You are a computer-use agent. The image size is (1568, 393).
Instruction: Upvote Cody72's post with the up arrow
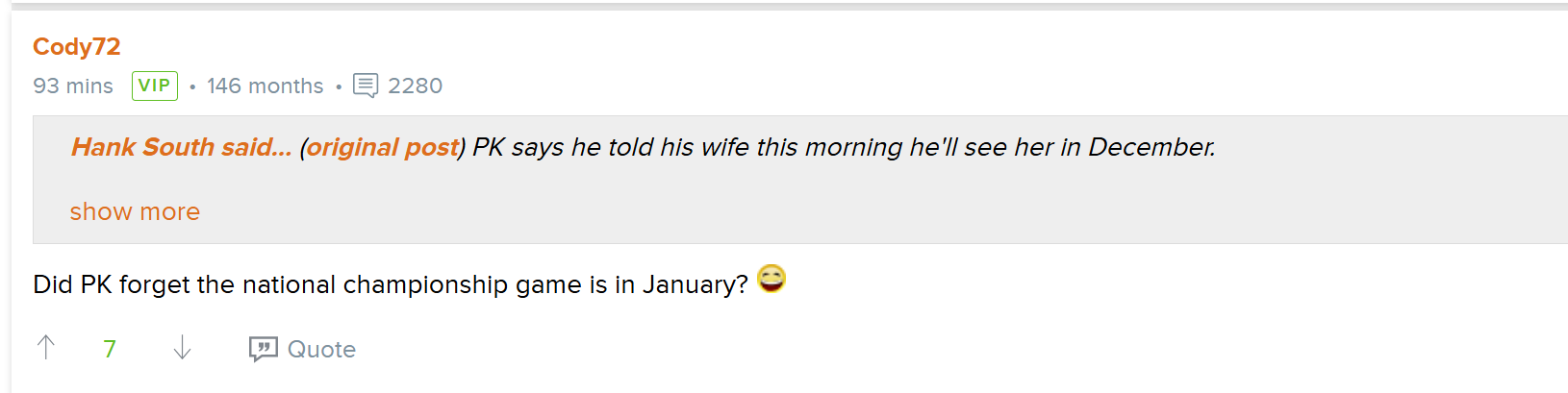click(45, 347)
